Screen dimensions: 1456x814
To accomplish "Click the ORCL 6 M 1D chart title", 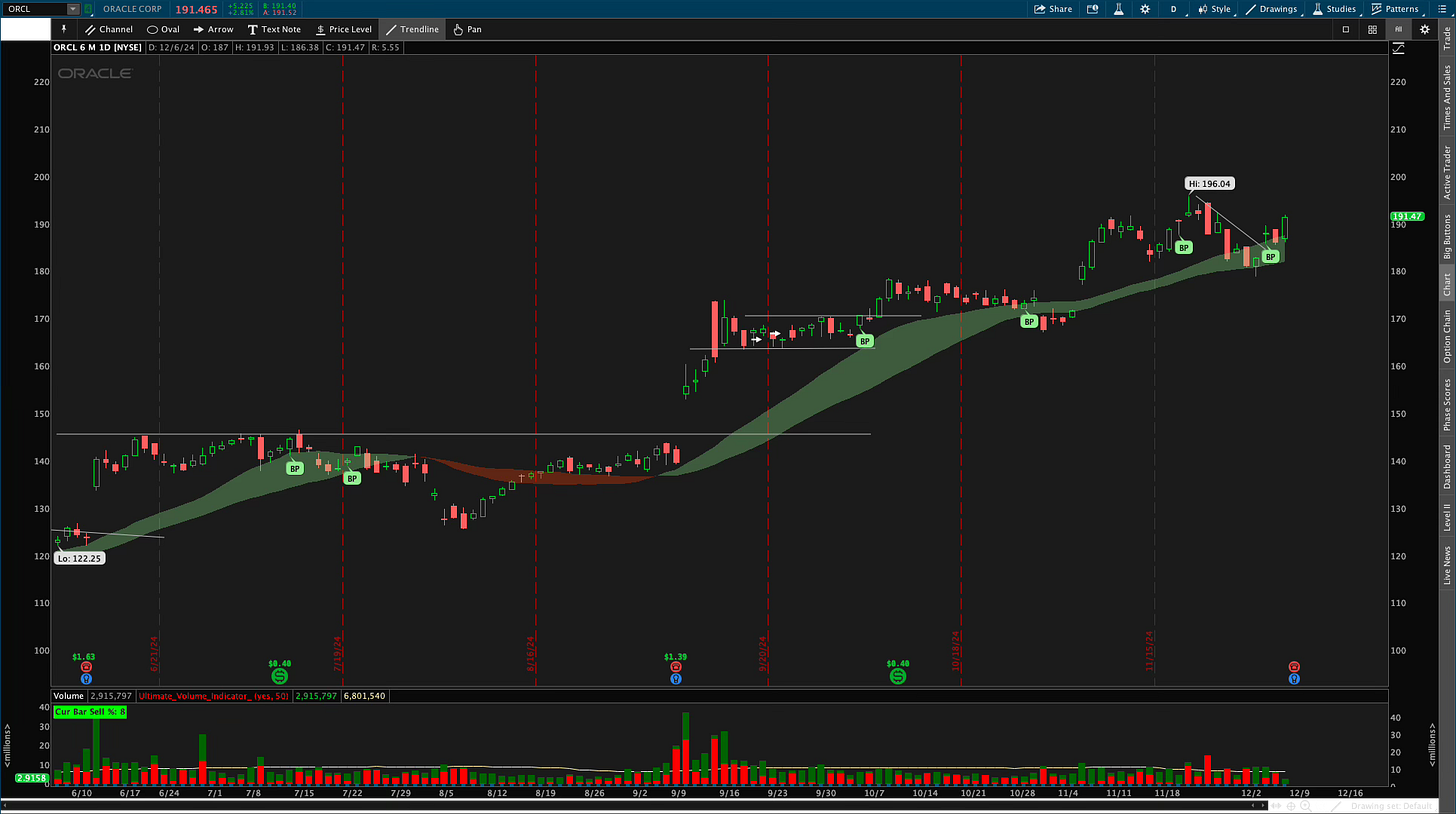I will point(98,47).
